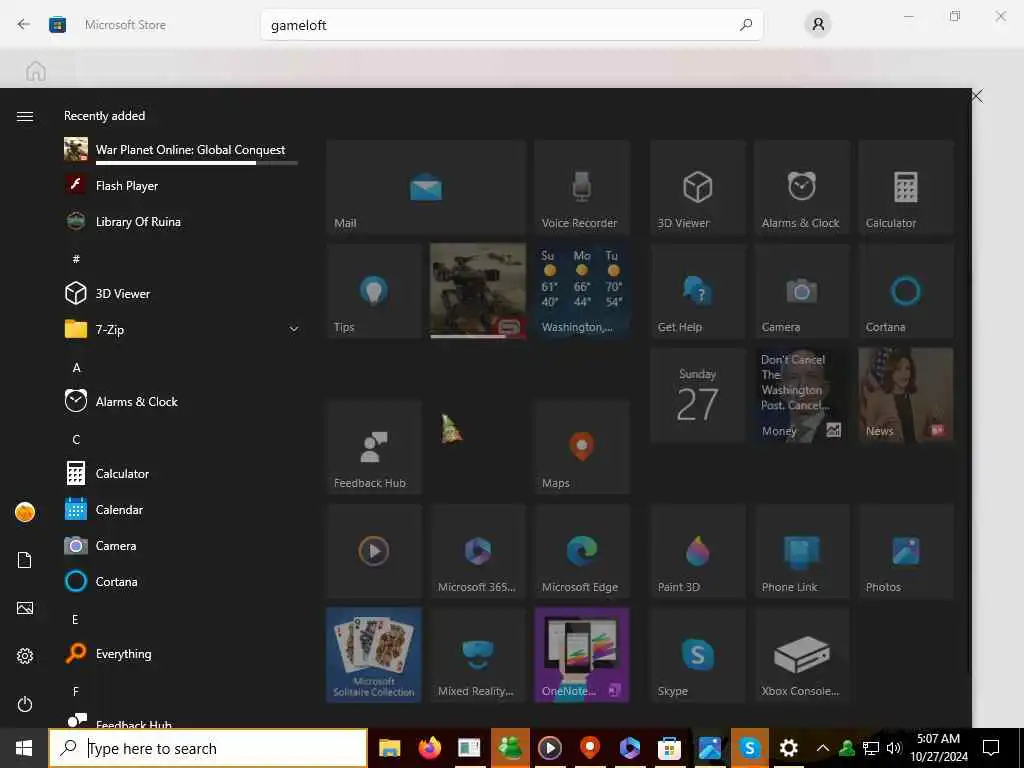
Task: Open the notification center icon
Action: coord(991,748)
